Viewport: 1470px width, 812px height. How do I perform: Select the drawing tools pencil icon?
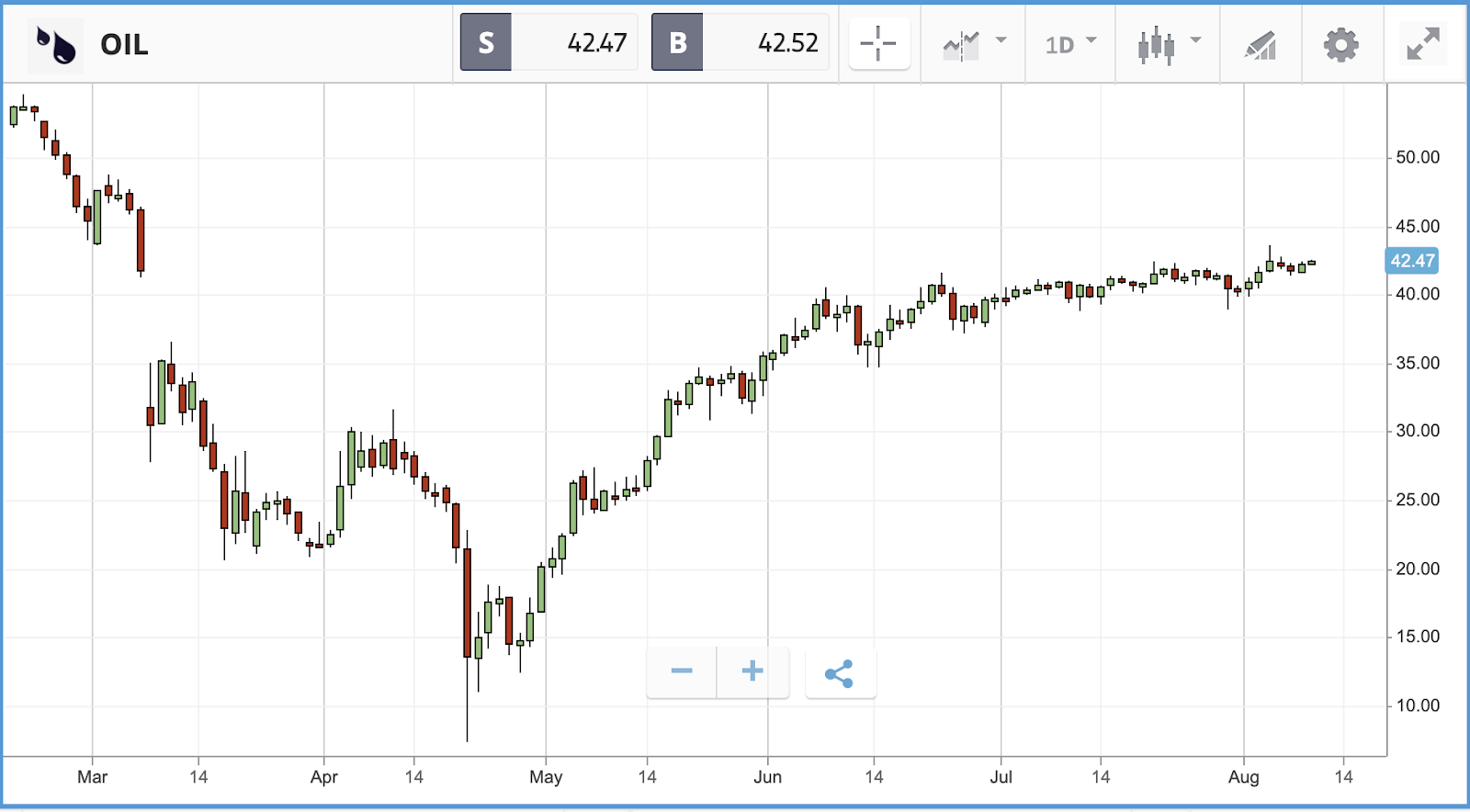(1261, 44)
